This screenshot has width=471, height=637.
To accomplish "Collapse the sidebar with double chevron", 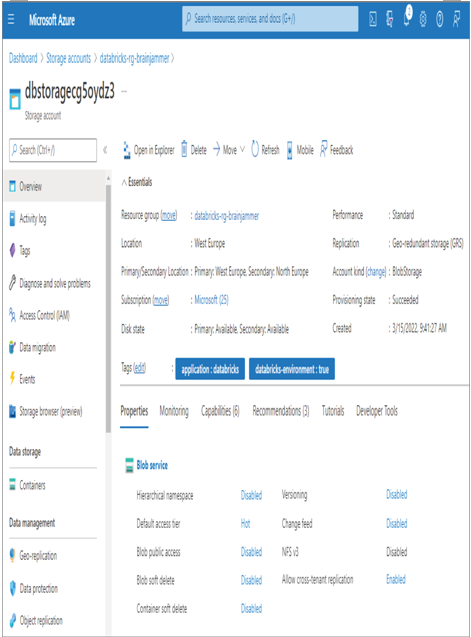I will click(x=105, y=150).
